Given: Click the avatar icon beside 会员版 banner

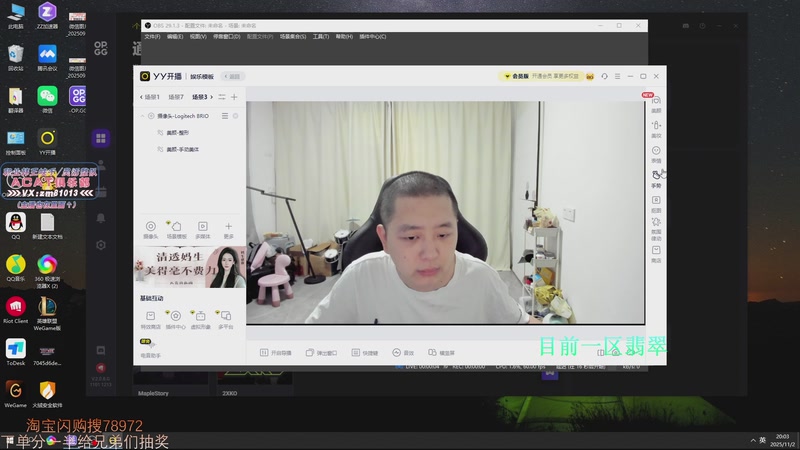Looking at the screenshot, I should click(x=590, y=77).
